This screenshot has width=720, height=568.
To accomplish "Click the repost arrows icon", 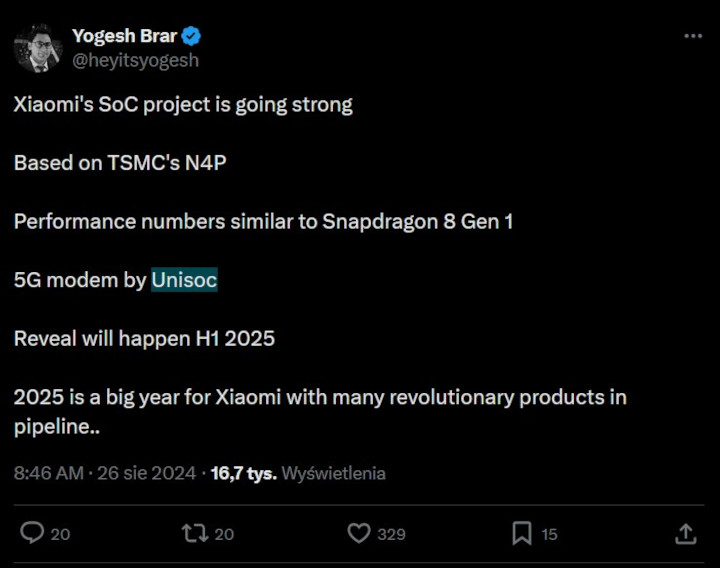I will 194,534.
